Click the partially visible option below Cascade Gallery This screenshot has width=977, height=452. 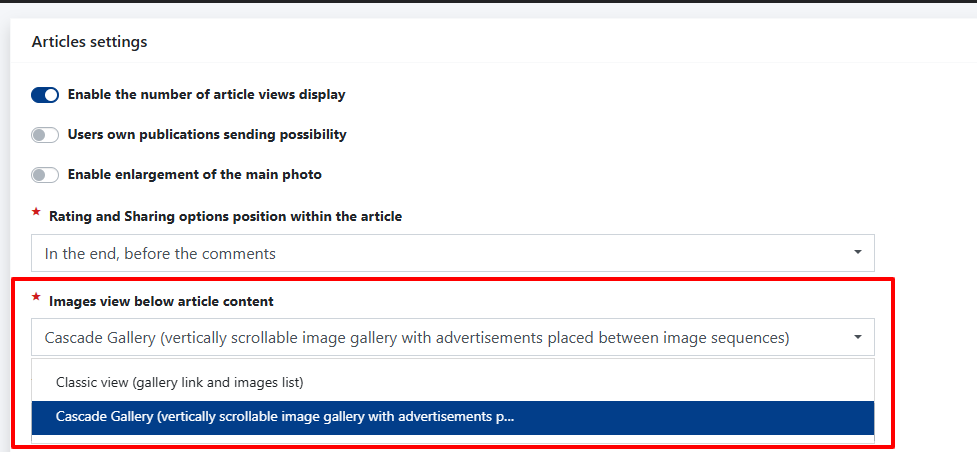point(452,439)
